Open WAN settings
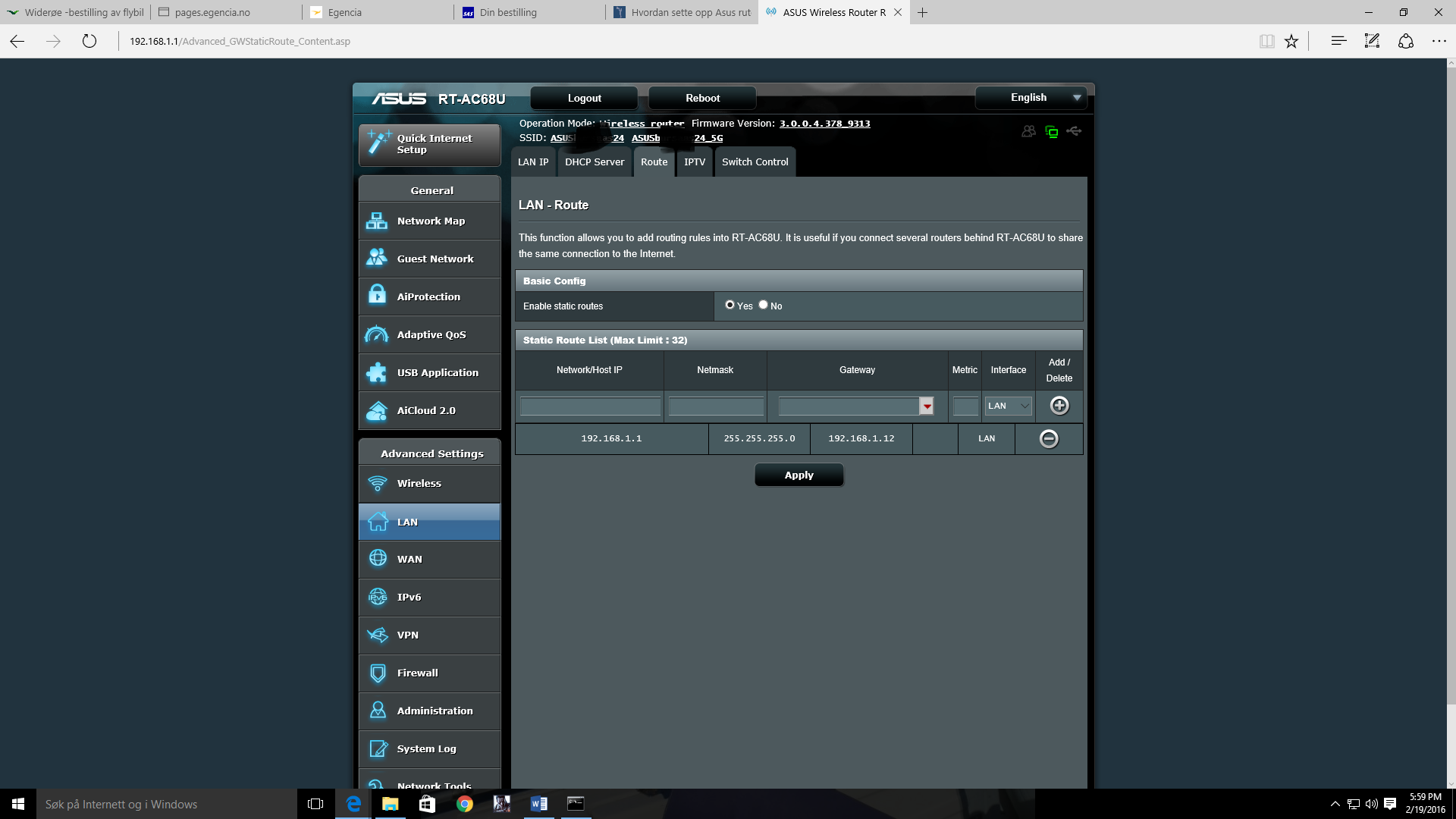The image size is (1456, 819). pos(429,559)
